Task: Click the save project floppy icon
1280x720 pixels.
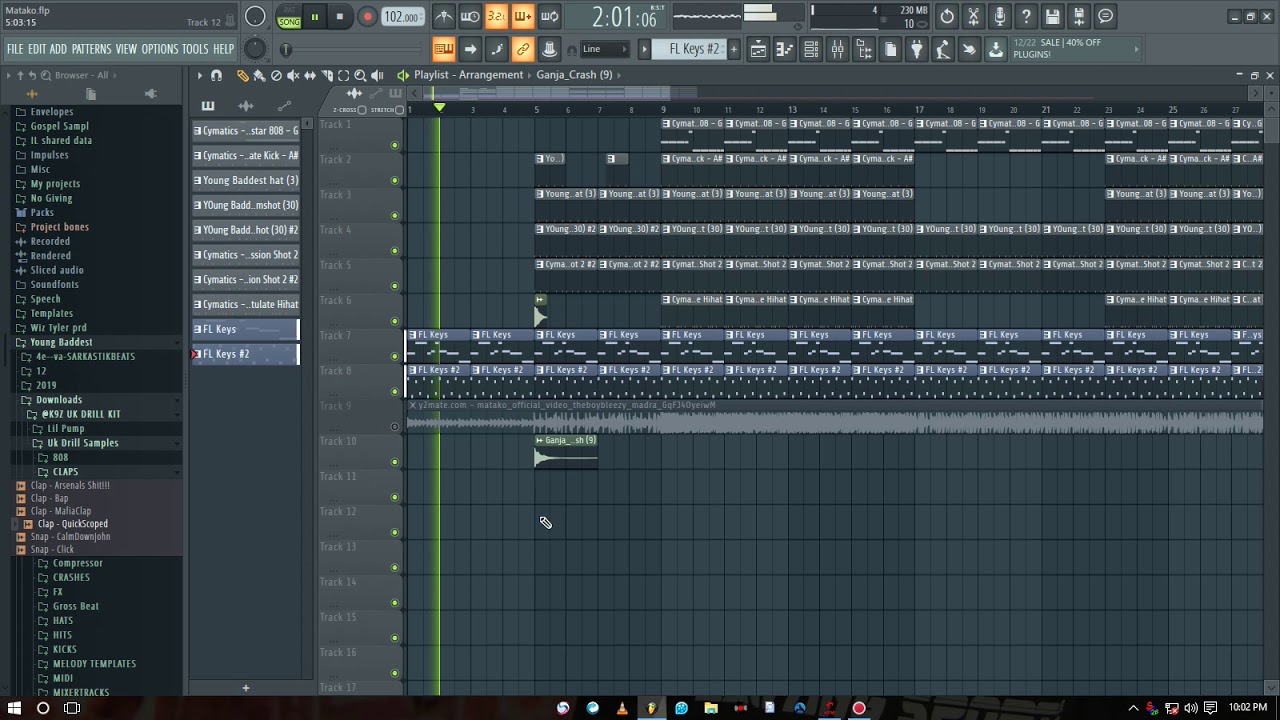Action: click(1052, 16)
